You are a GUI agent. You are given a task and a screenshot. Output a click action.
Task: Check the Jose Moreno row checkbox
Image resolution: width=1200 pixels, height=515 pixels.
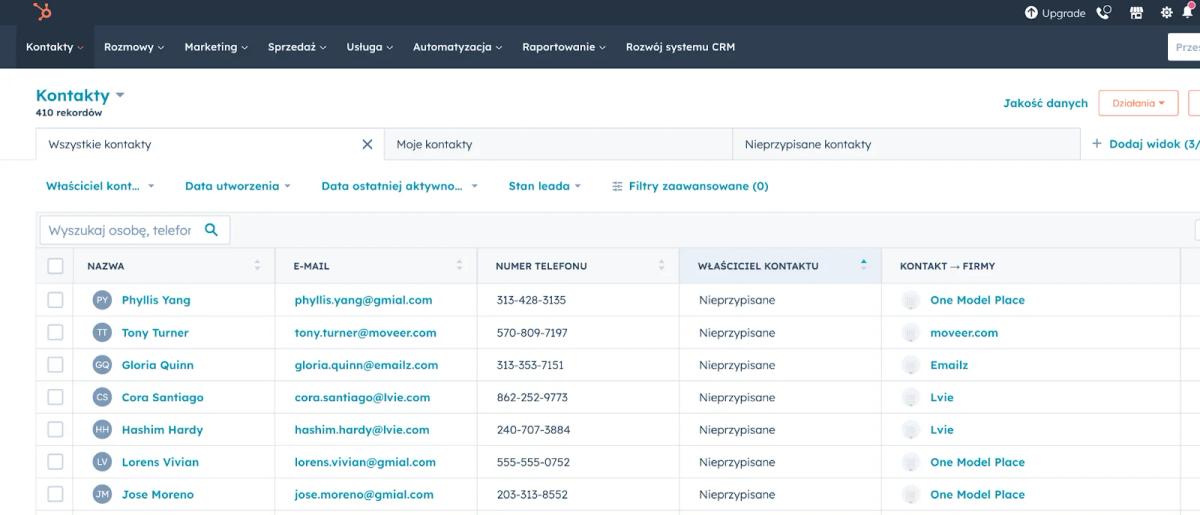click(55, 494)
